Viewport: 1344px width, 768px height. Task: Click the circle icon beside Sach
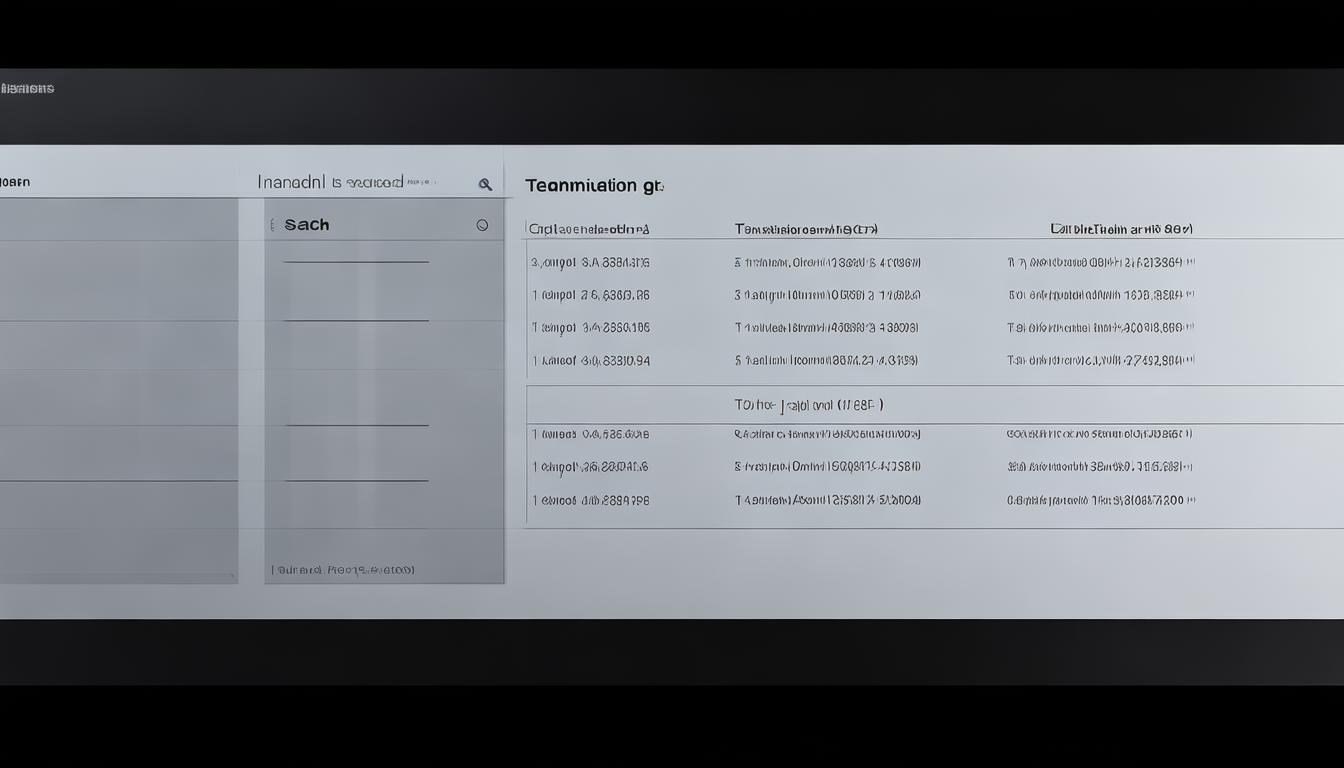(x=482, y=225)
